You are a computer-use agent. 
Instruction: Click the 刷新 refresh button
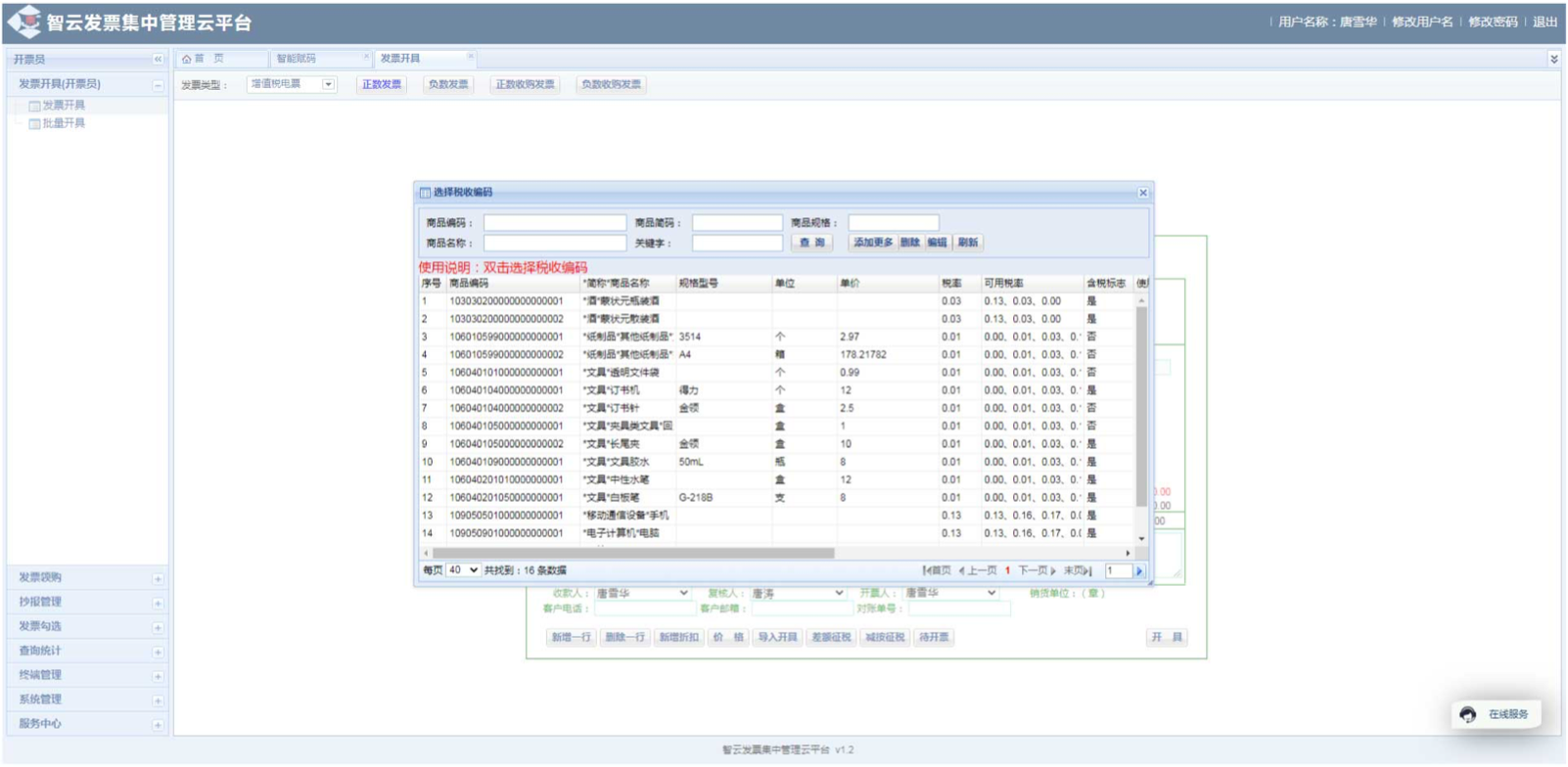(968, 243)
